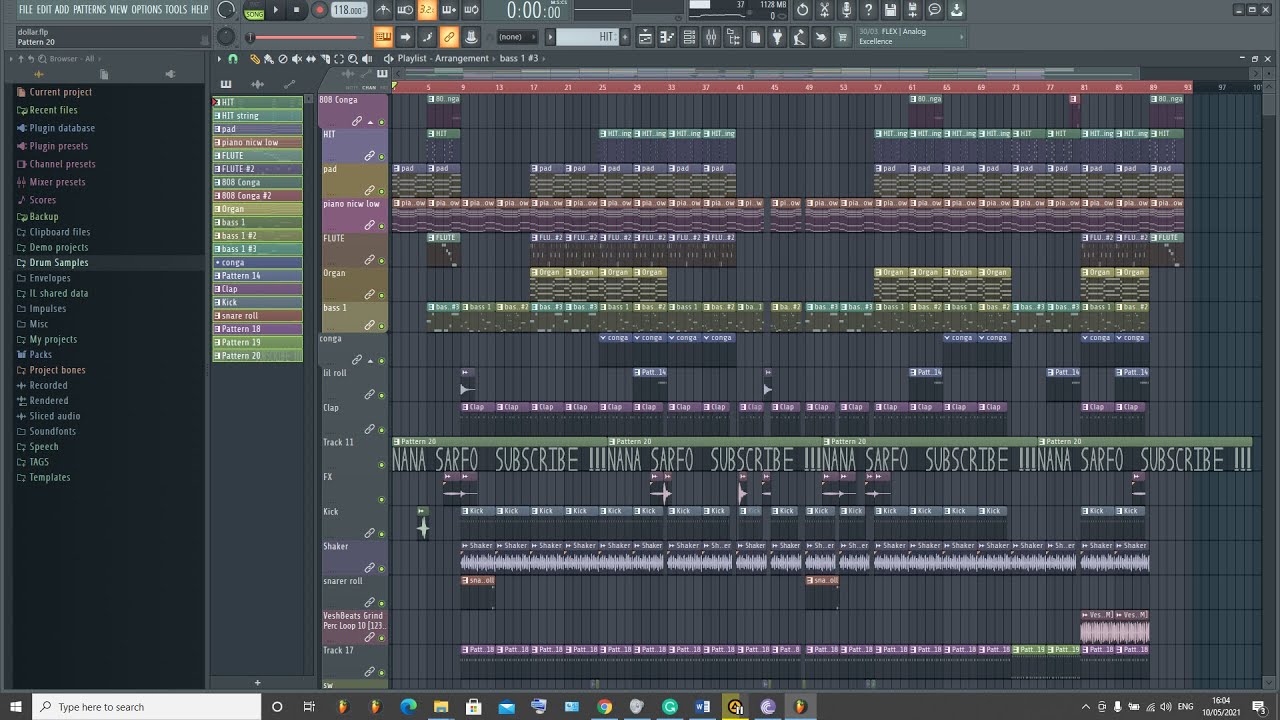Click the shopping cart icon

point(843,37)
